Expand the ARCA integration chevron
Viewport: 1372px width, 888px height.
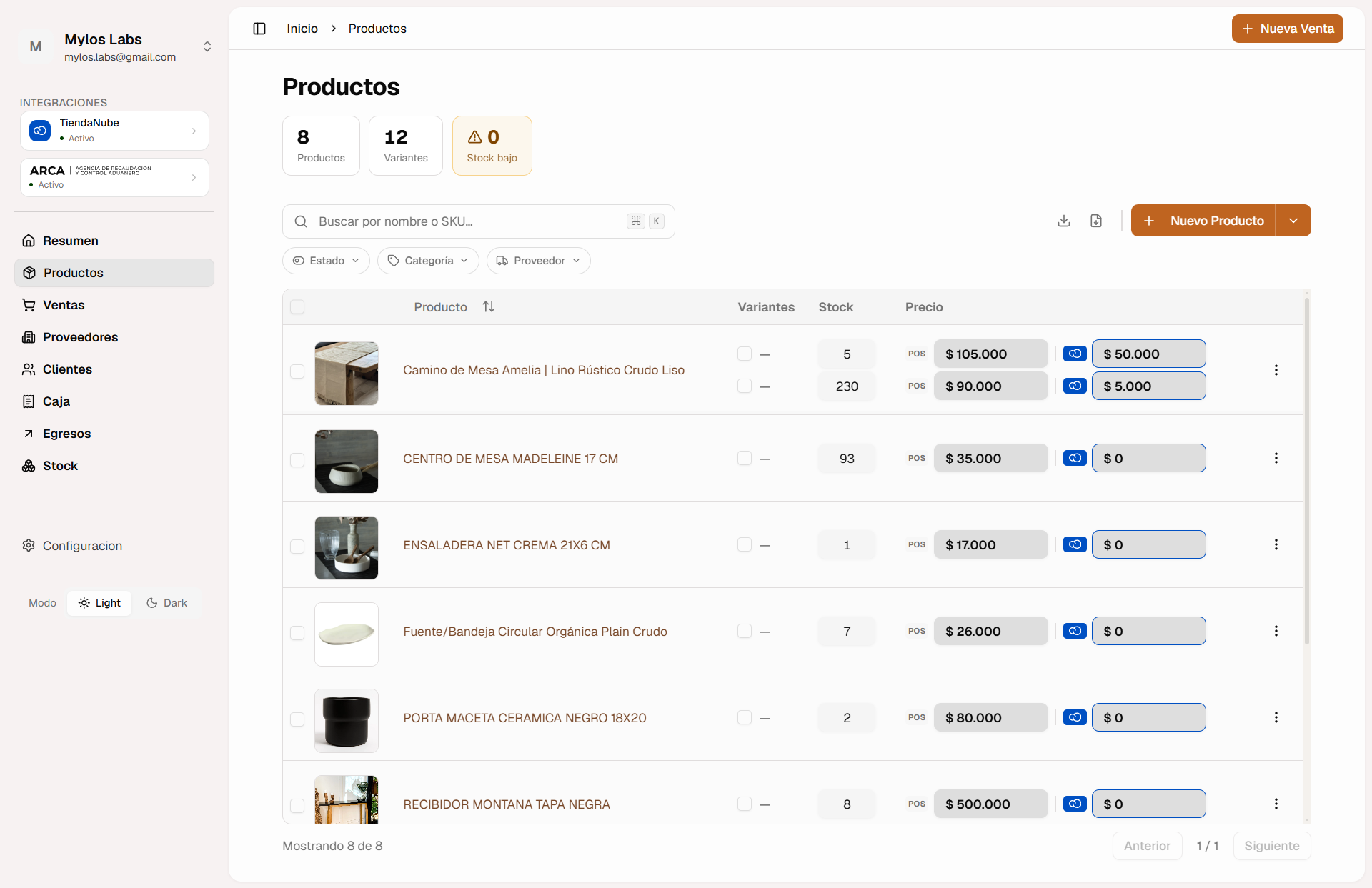point(194,177)
